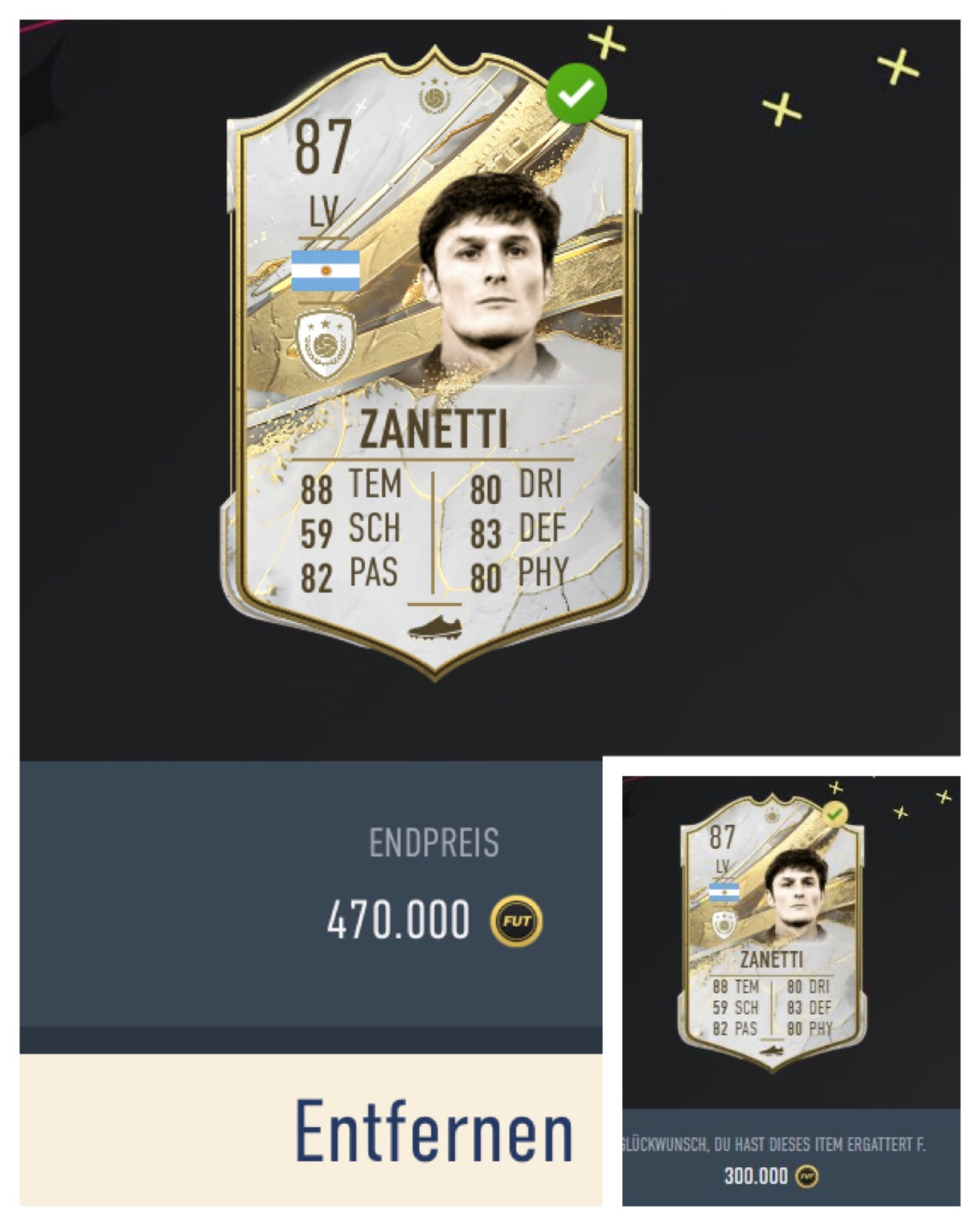Viewport: 980px width, 1226px height.
Task: Click the 300.000 price text
Action: (x=755, y=1176)
